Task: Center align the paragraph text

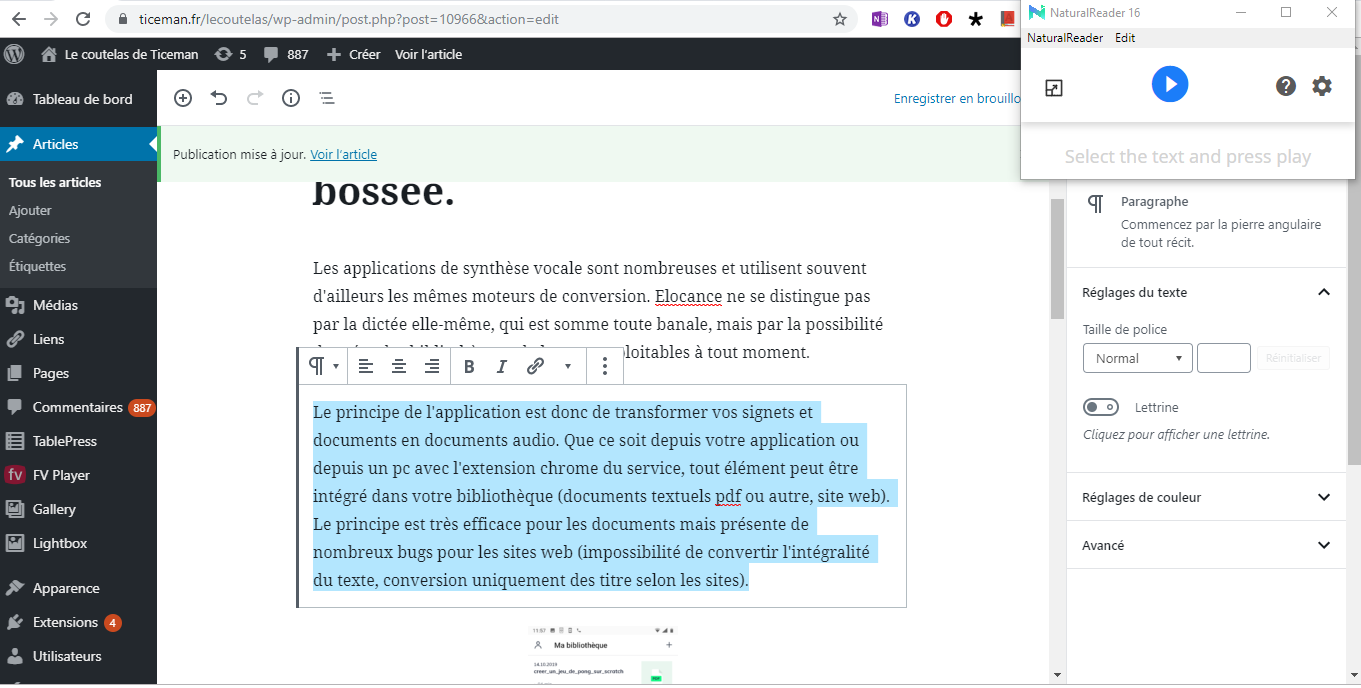Action: click(399, 366)
